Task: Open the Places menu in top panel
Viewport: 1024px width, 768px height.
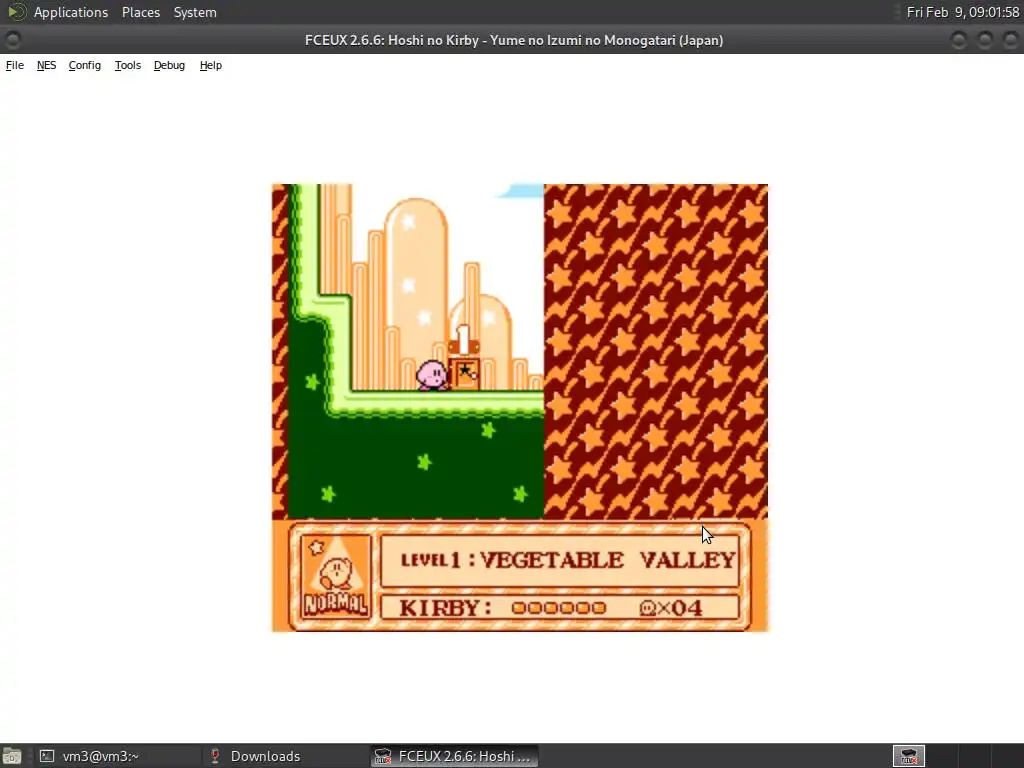Action: (x=140, y=12)
